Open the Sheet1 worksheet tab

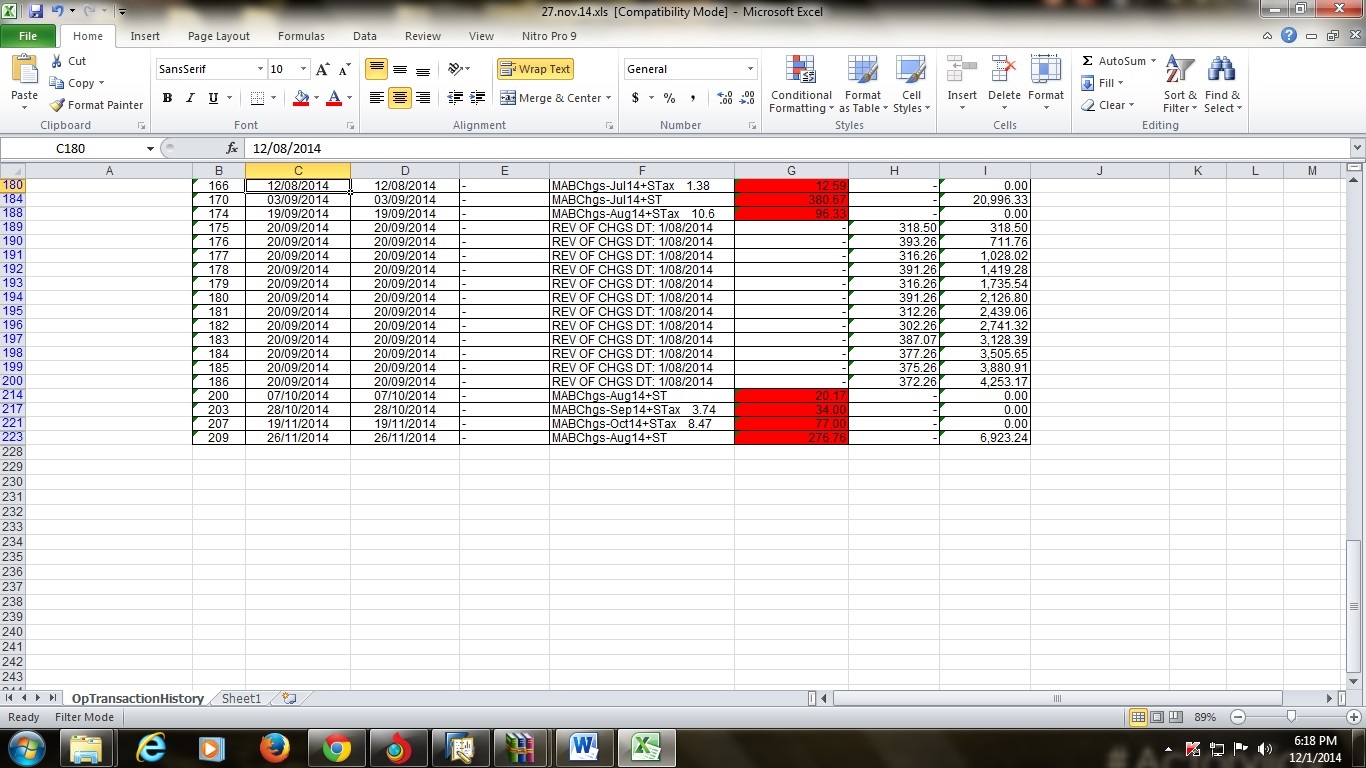tap(241, 699)
